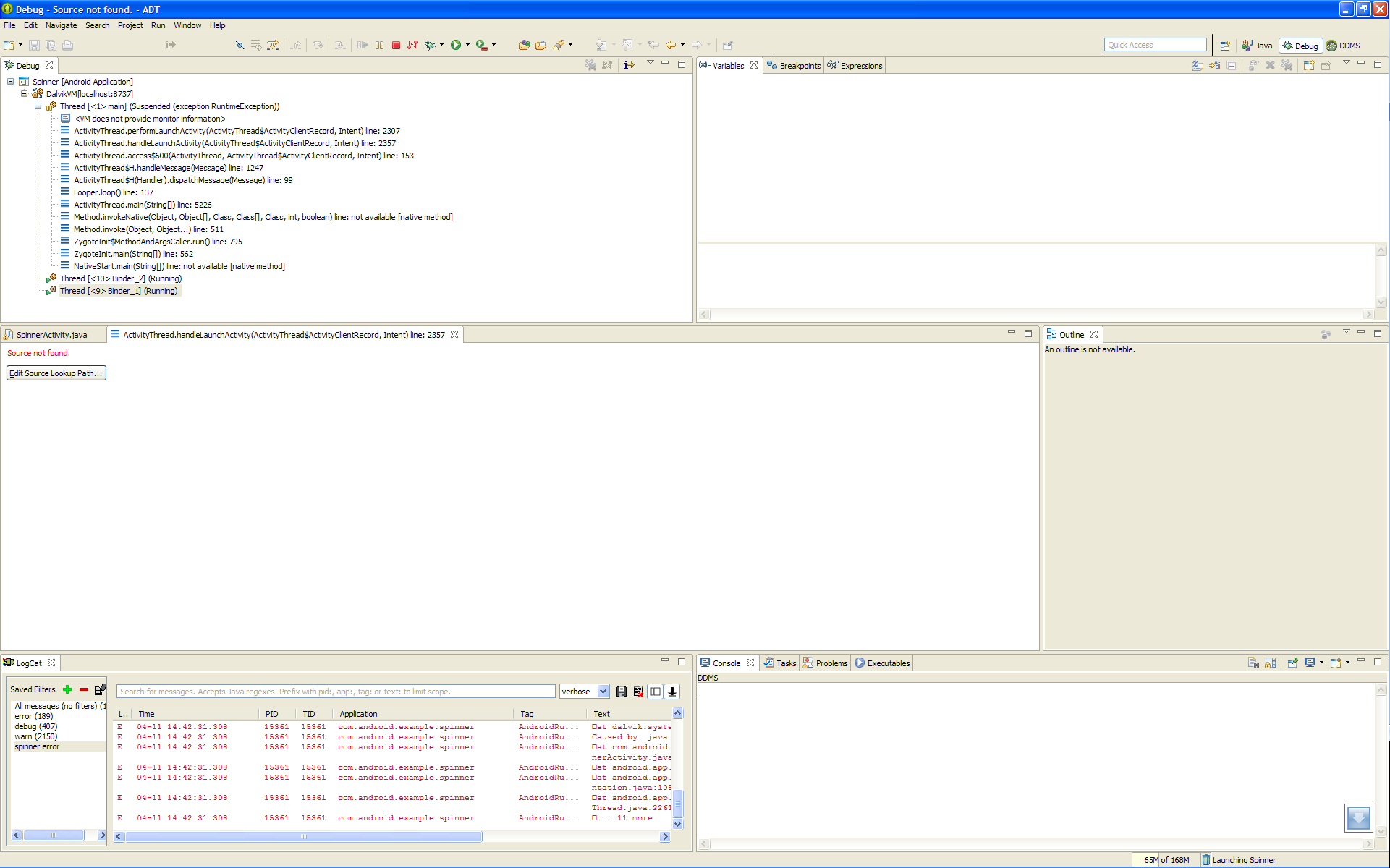Image resolution: width=1390 pixels, height=868 pixels.
Task: Click the red Terminate debug button
Action: (x=396, y=45)
